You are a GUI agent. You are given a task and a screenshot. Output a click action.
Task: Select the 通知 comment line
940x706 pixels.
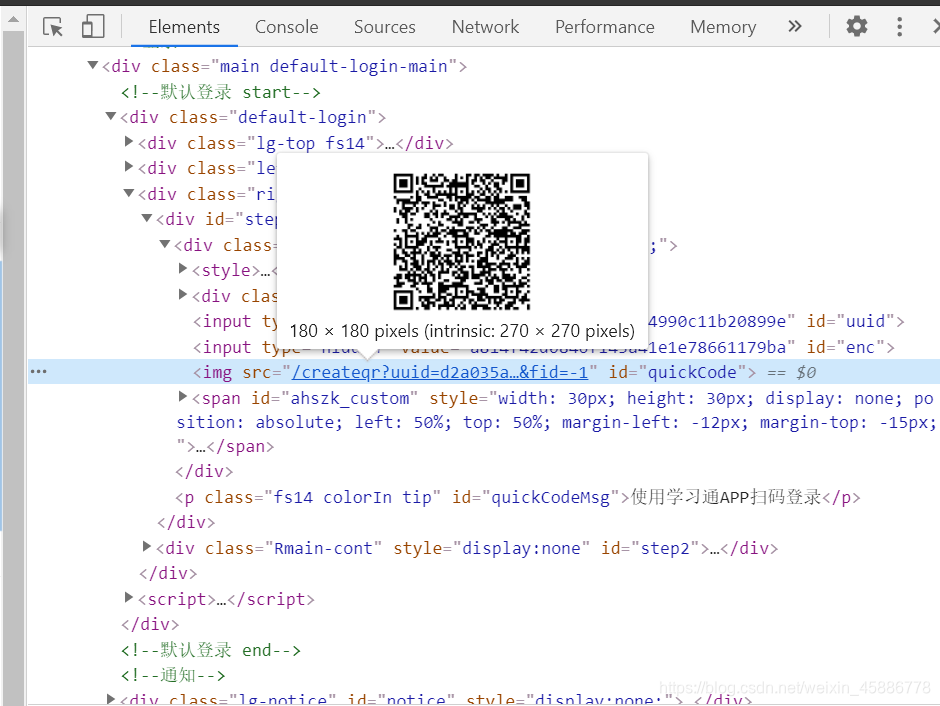173,675
